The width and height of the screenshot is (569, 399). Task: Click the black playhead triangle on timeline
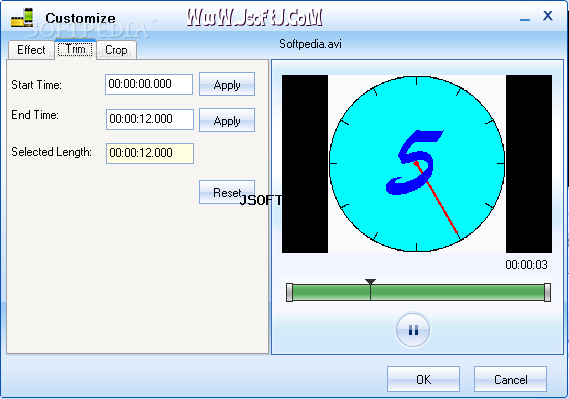370,282
